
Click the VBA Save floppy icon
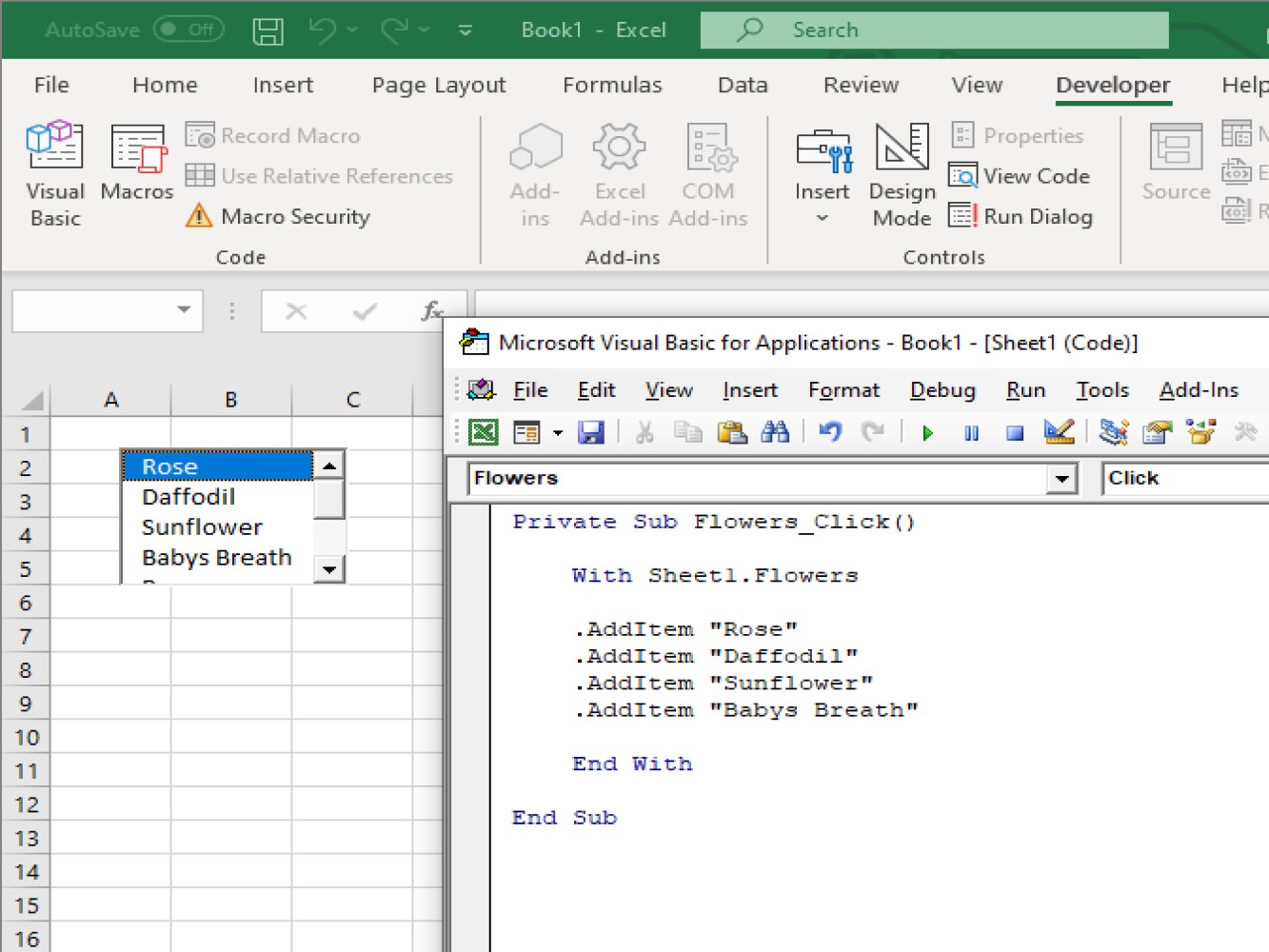coord(591,433)
